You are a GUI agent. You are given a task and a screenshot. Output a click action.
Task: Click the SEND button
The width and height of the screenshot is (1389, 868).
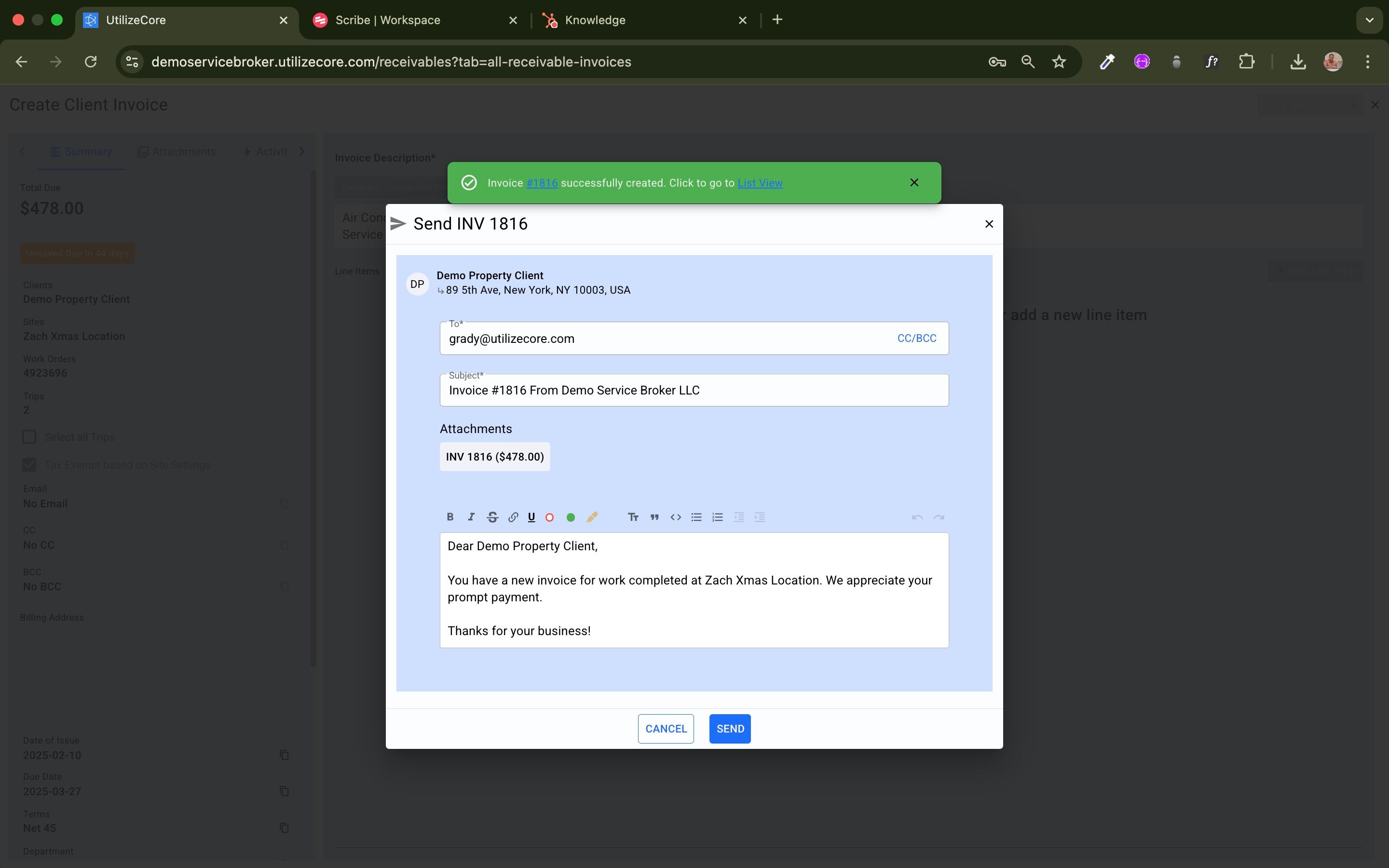coord(730,729)
